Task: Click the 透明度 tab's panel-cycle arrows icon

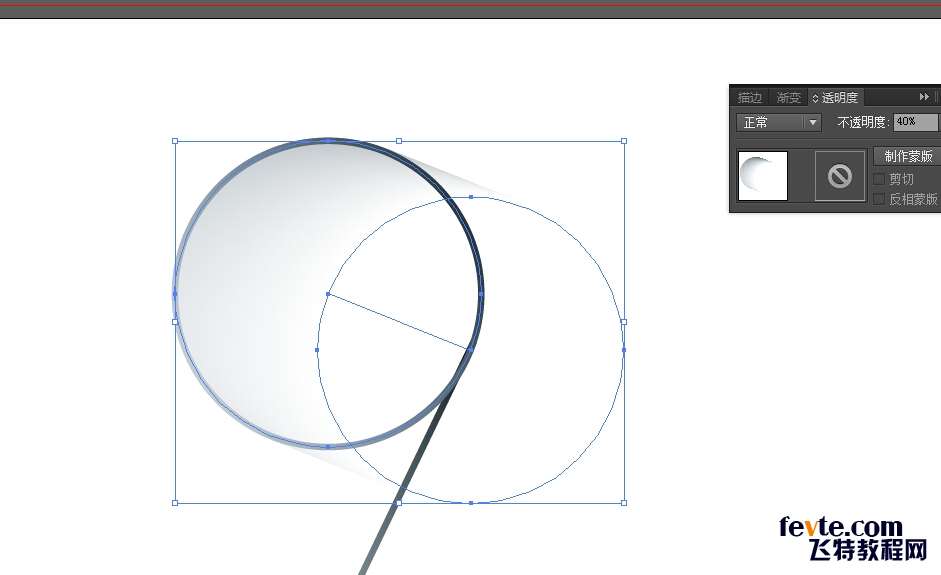Action: click(x=815, y=98)
